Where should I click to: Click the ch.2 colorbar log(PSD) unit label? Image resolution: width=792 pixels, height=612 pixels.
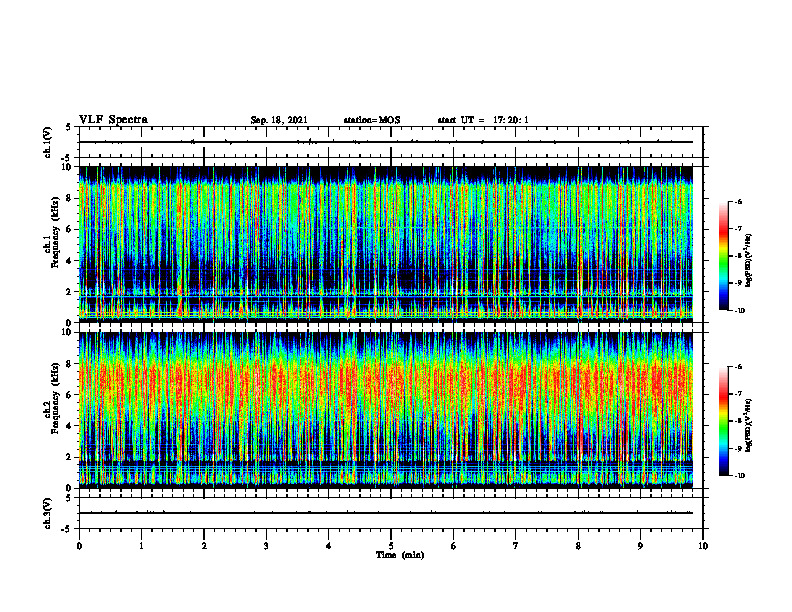point(749,425)
